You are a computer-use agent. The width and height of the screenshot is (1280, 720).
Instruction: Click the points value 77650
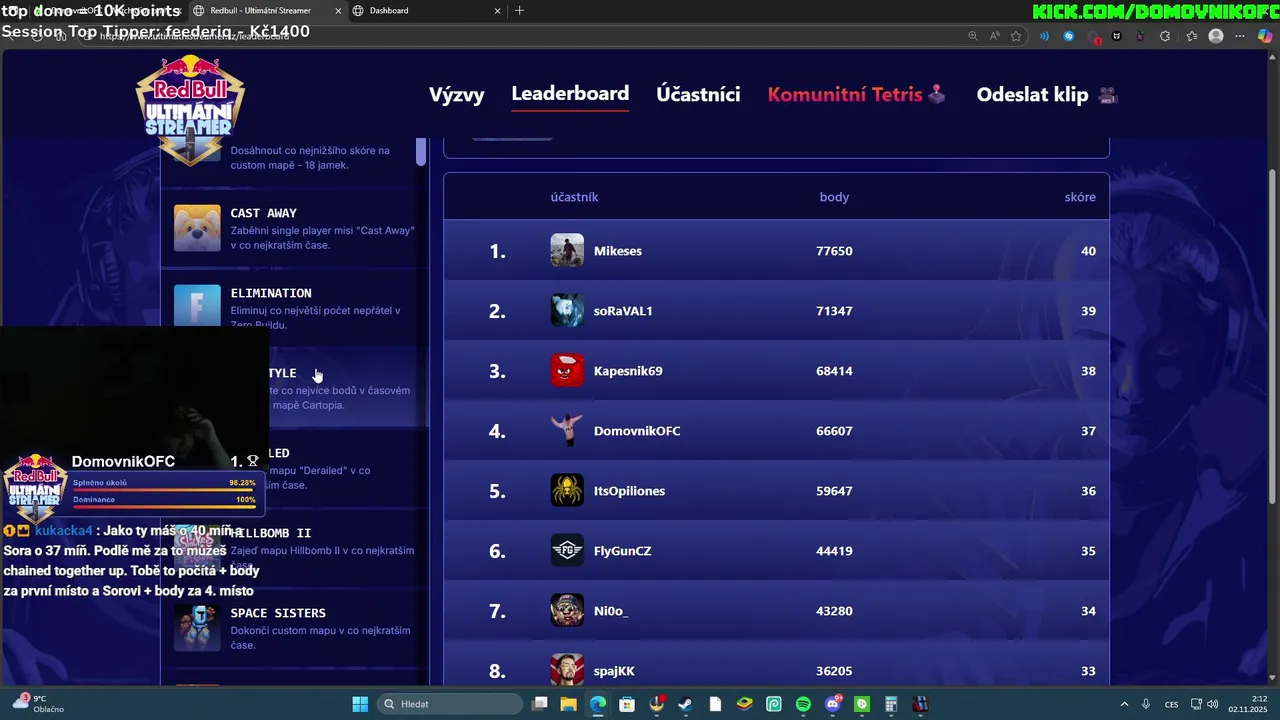coord(834,251)
